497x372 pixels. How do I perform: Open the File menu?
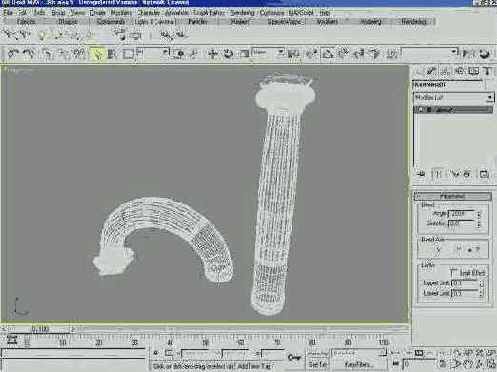pos(8,13)
